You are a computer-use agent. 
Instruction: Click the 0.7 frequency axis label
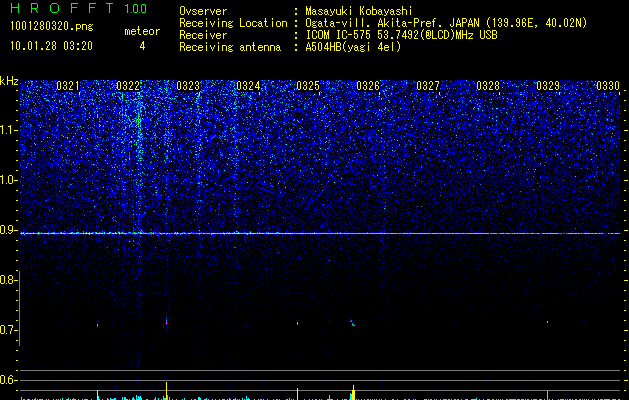point(8,330)
